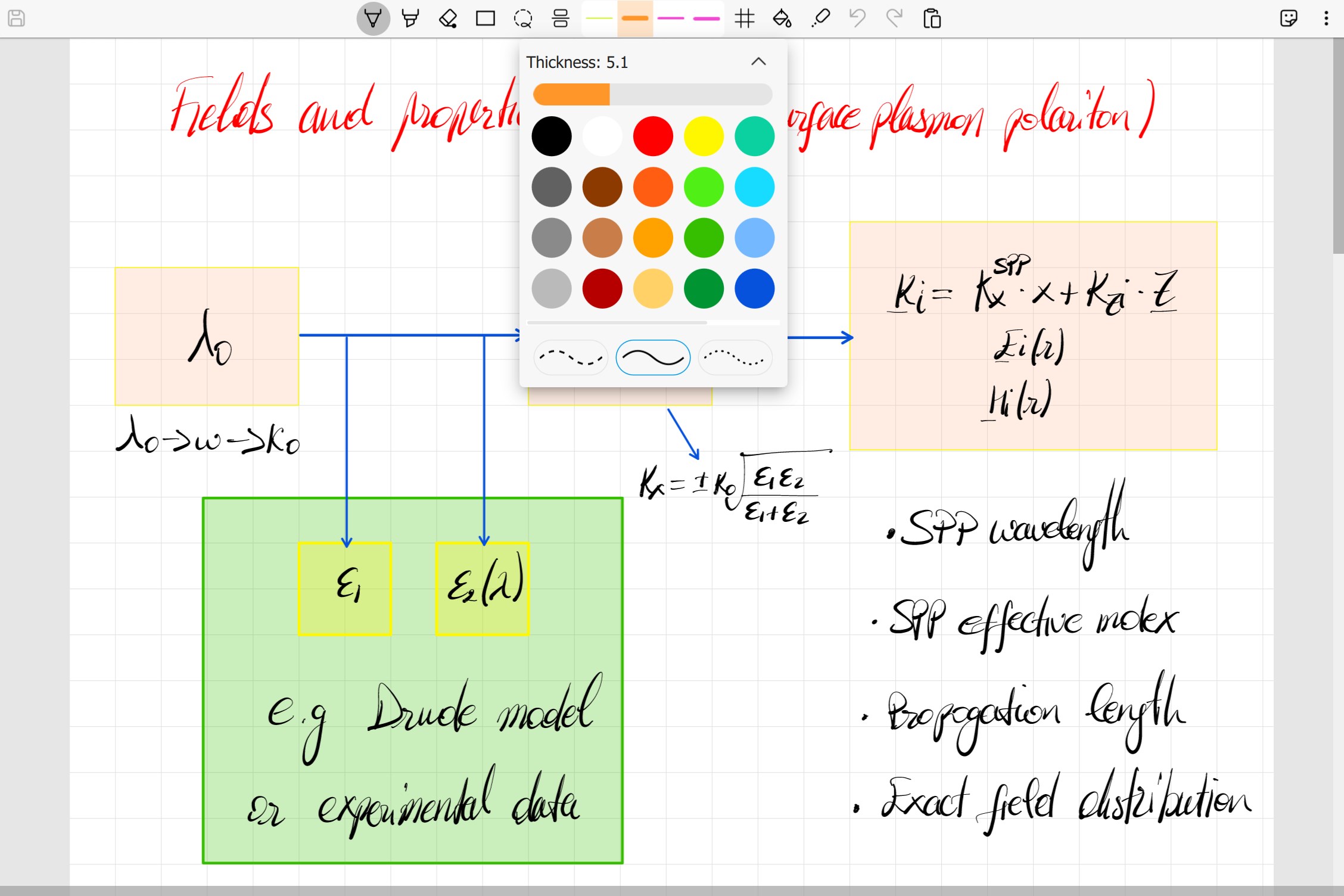This screenshot has width=1344, height=896.
Task: Select the rectangle shape tool
Action: coord(486,18)
